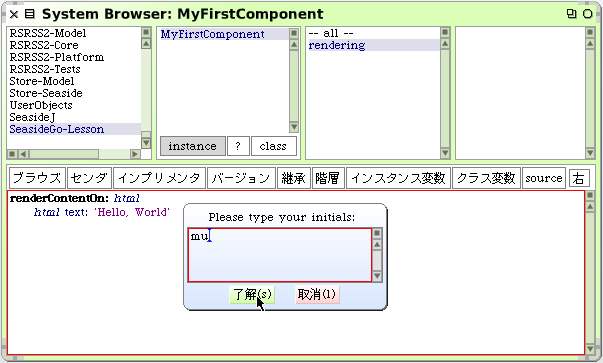Open the source view dropdown button

pos(544,178)
